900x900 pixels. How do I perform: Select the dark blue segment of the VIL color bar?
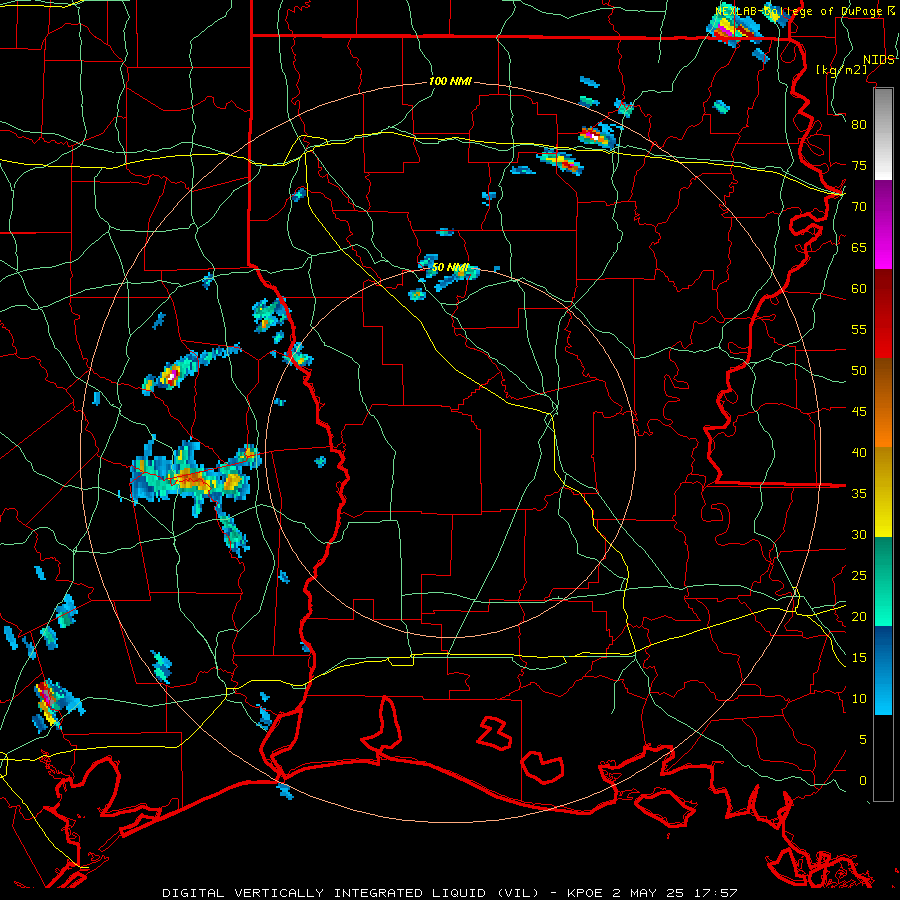click(883, 648)
